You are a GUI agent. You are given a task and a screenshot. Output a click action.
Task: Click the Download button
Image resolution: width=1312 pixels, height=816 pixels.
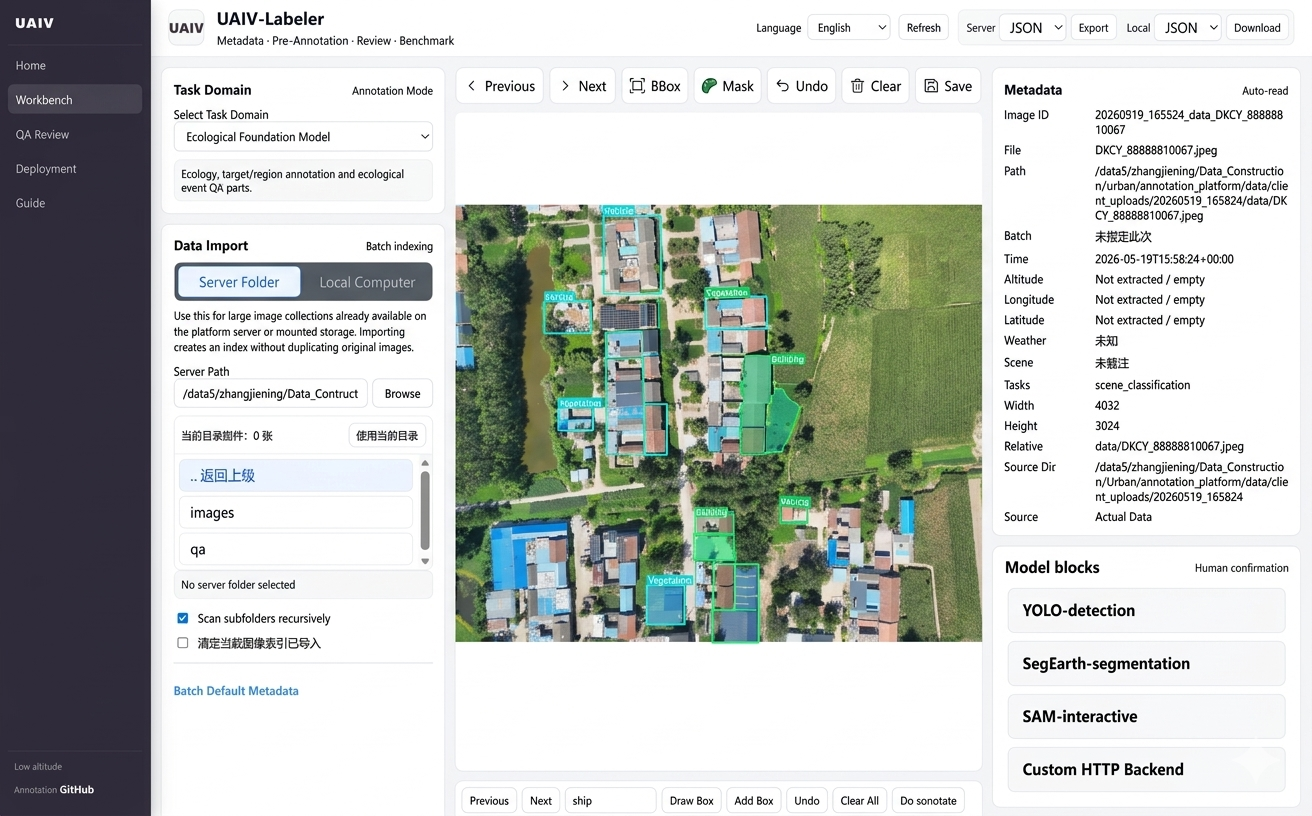click(1257, 28)
